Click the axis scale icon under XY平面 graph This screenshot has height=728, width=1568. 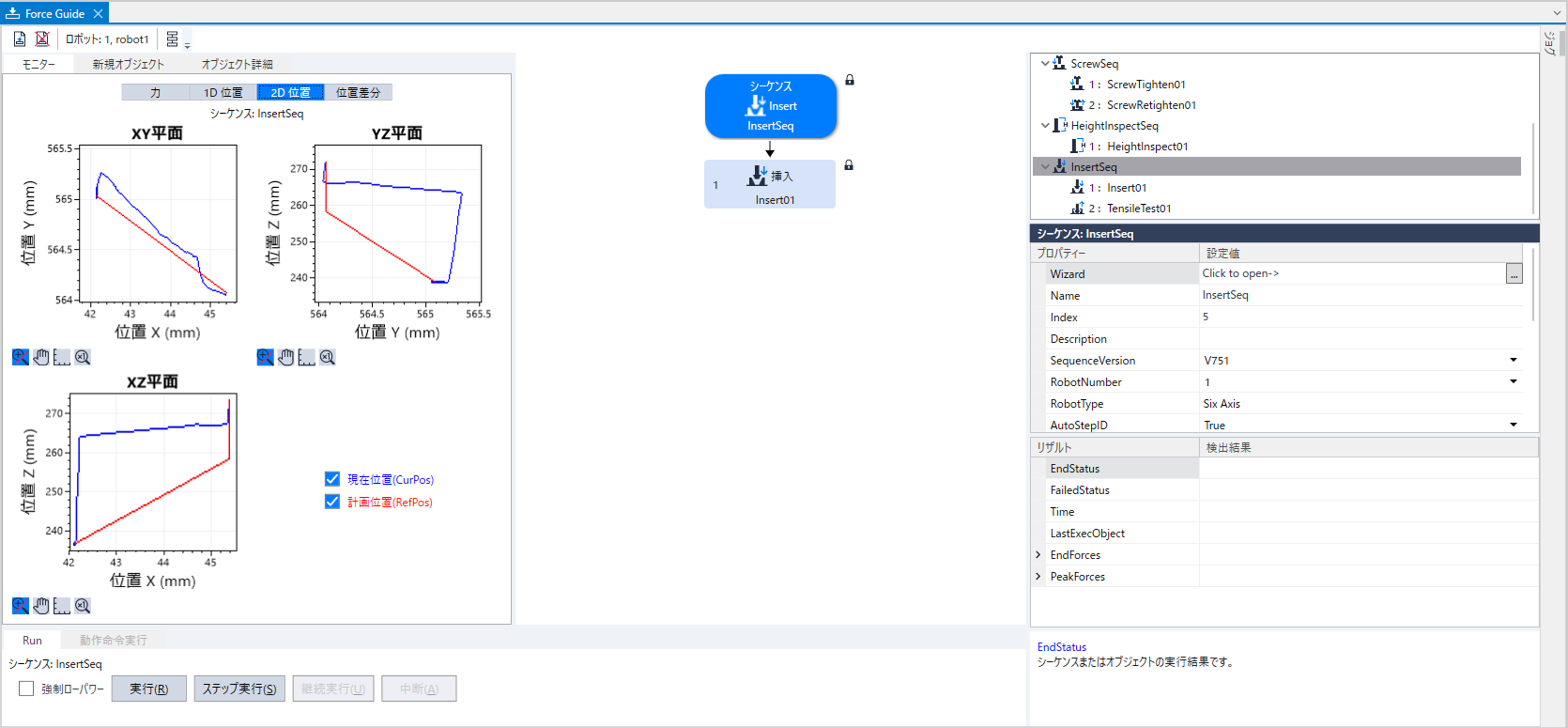point(62,357)
